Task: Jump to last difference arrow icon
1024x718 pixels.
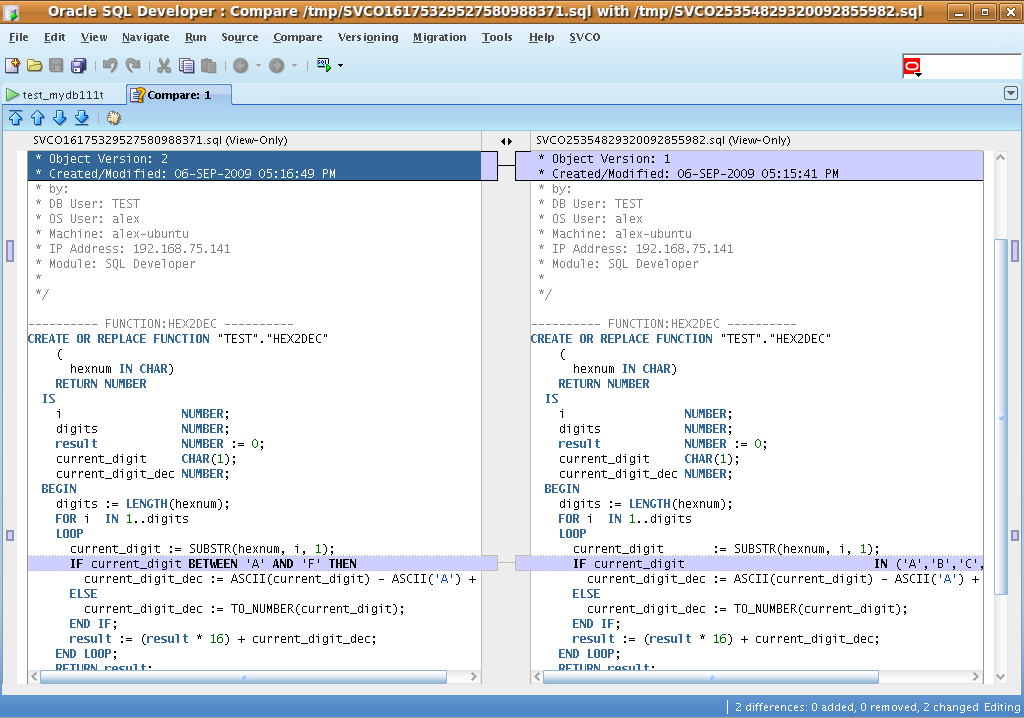Action: (x=81, y=118)
